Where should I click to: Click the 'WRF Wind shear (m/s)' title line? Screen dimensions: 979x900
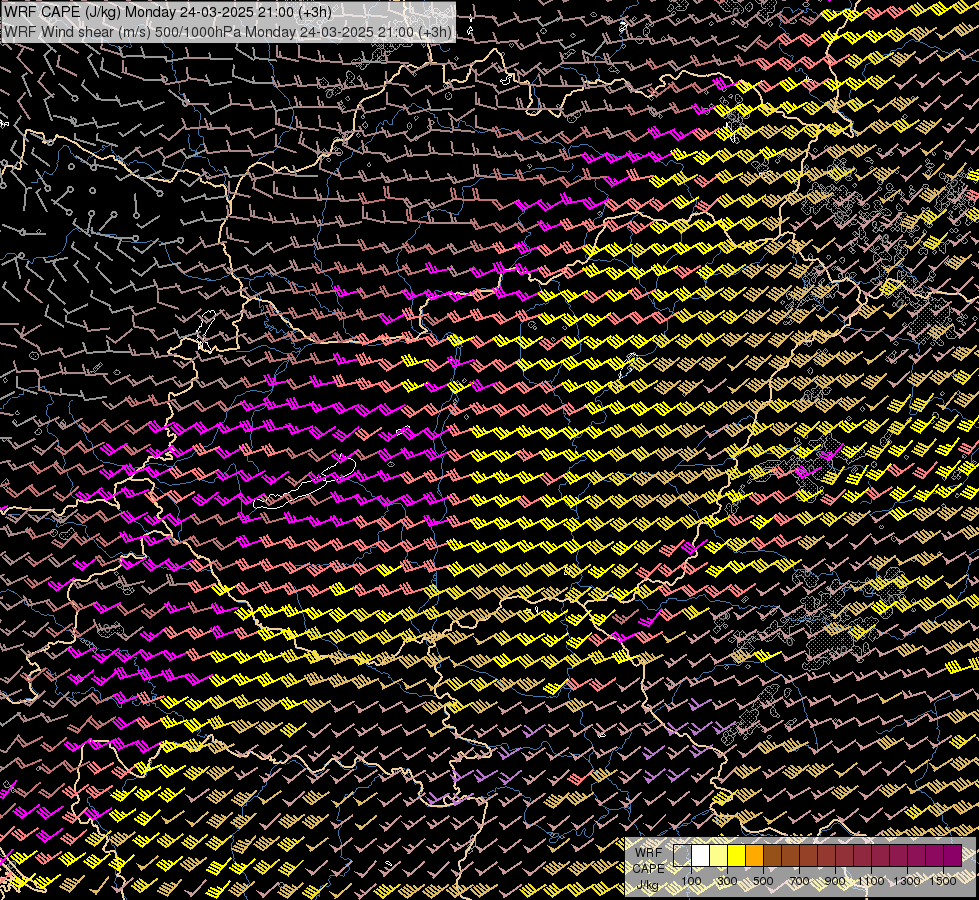(227, 32)
